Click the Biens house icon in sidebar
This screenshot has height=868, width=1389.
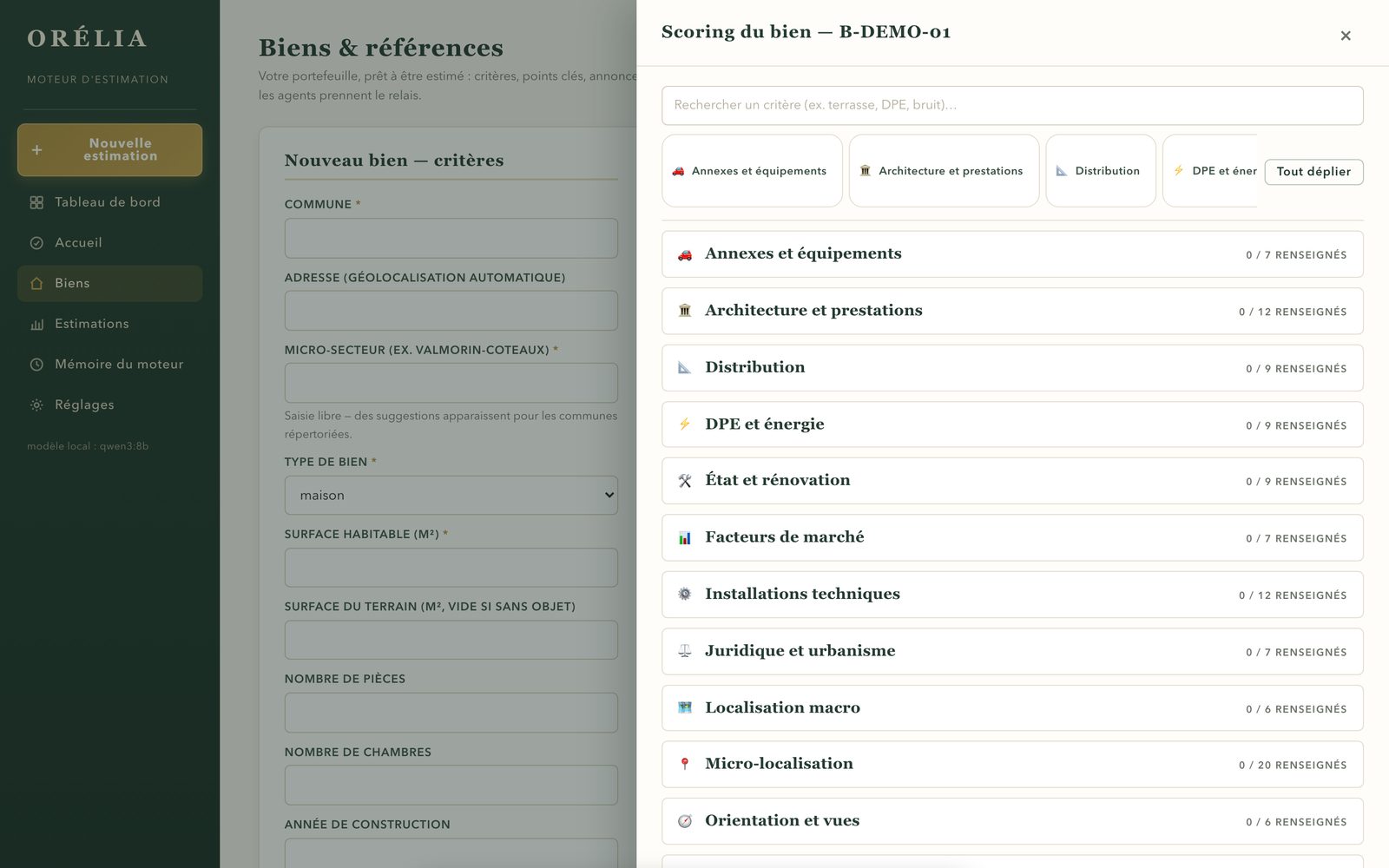(36, 284)
